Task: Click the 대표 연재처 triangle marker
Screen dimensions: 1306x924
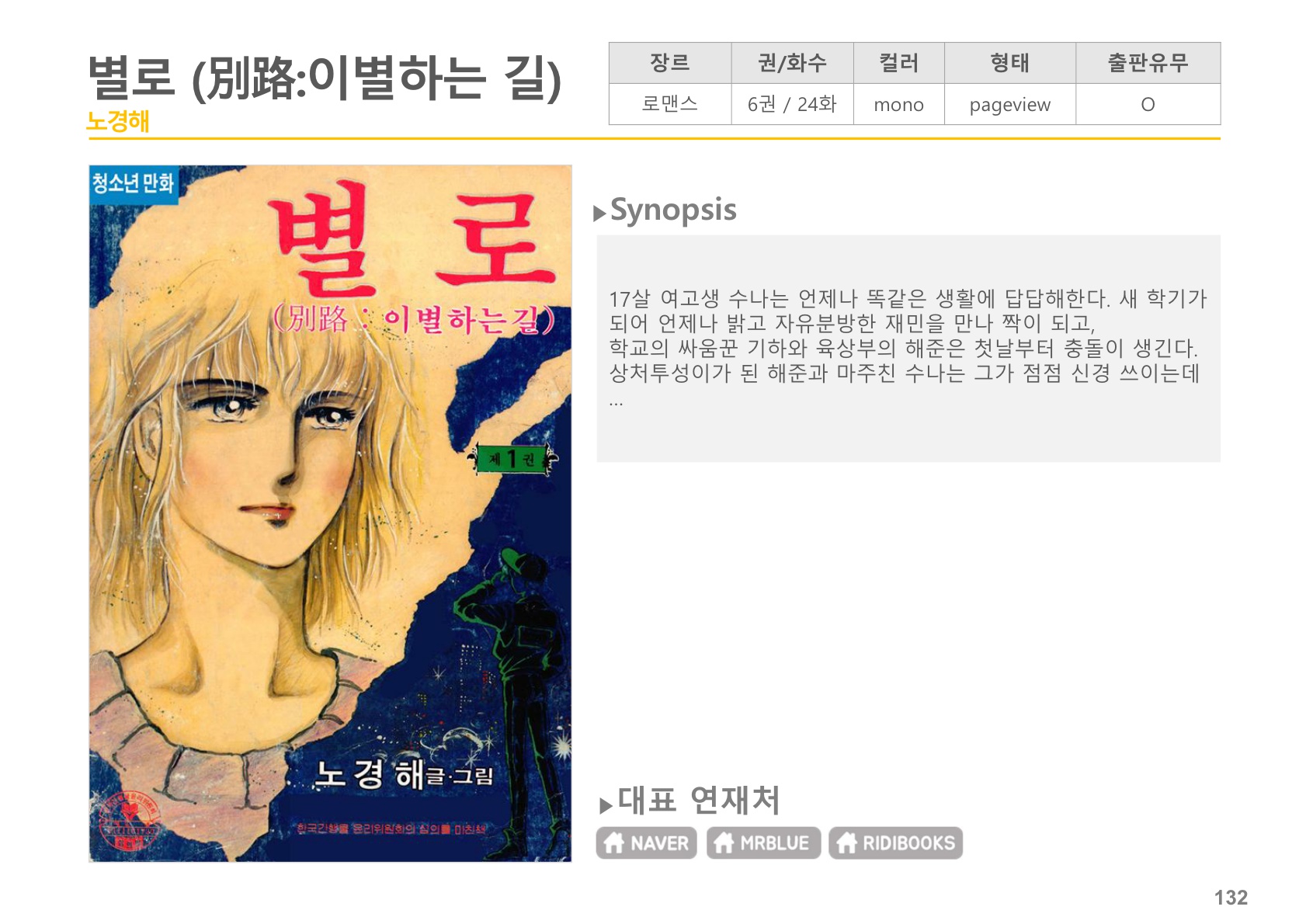Action: click(606, 805)
